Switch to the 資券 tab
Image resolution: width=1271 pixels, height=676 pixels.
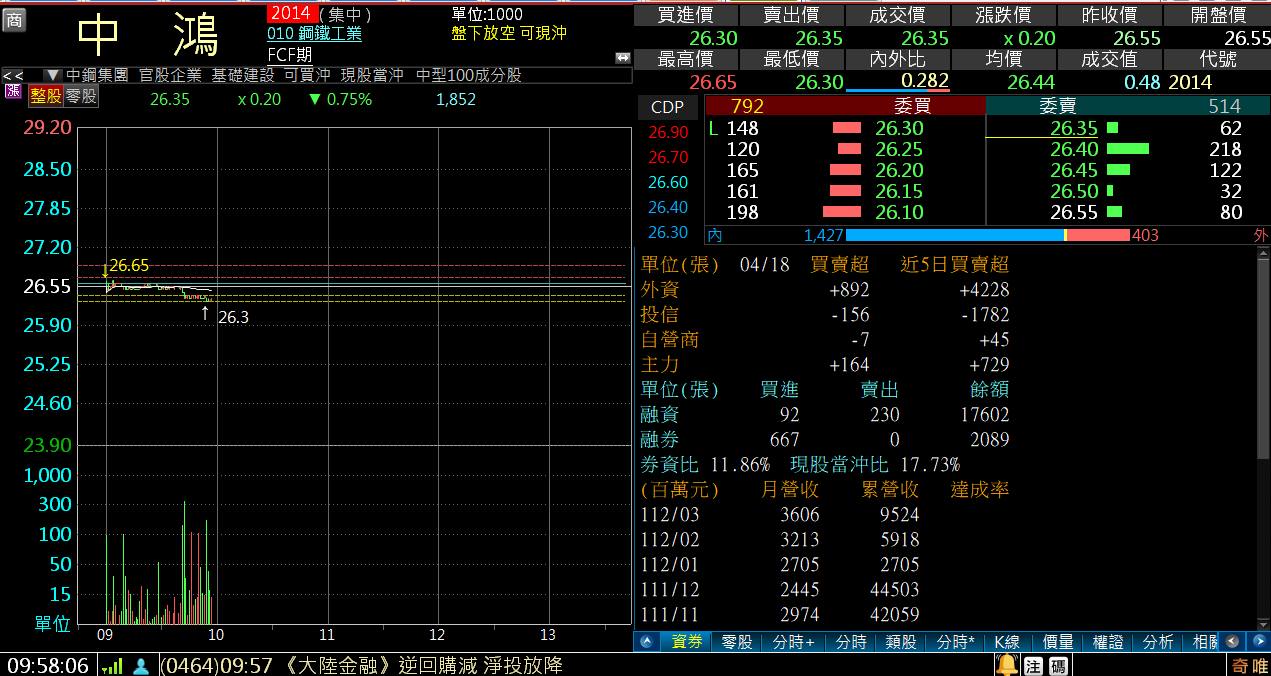[687, 642]
